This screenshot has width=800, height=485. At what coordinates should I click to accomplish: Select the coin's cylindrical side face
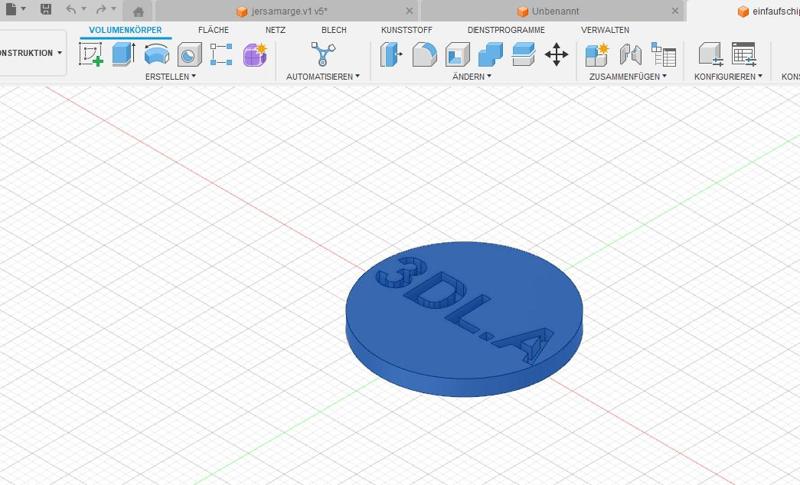[462, 386]
